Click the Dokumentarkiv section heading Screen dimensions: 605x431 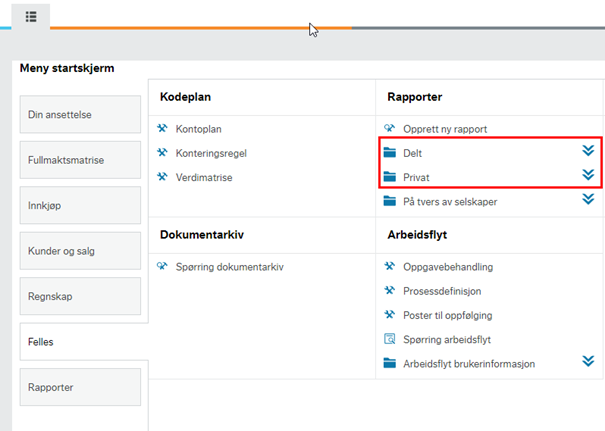[202, 235]
